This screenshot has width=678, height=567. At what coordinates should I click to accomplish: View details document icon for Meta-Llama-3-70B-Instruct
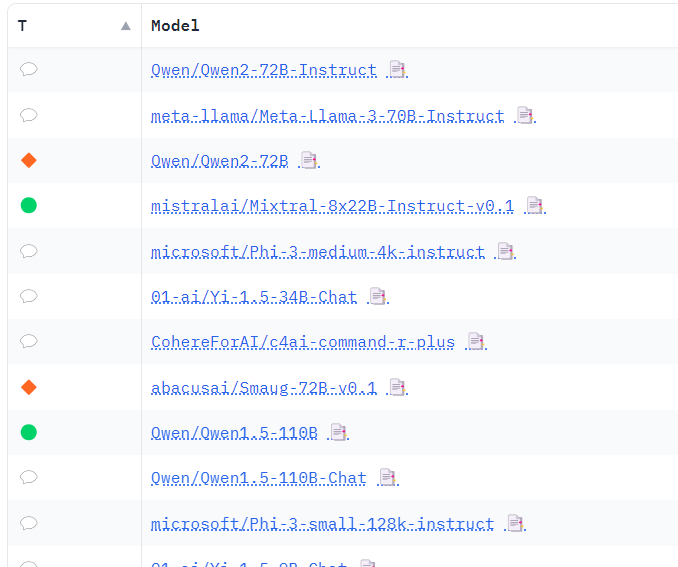tap(525, 115)
